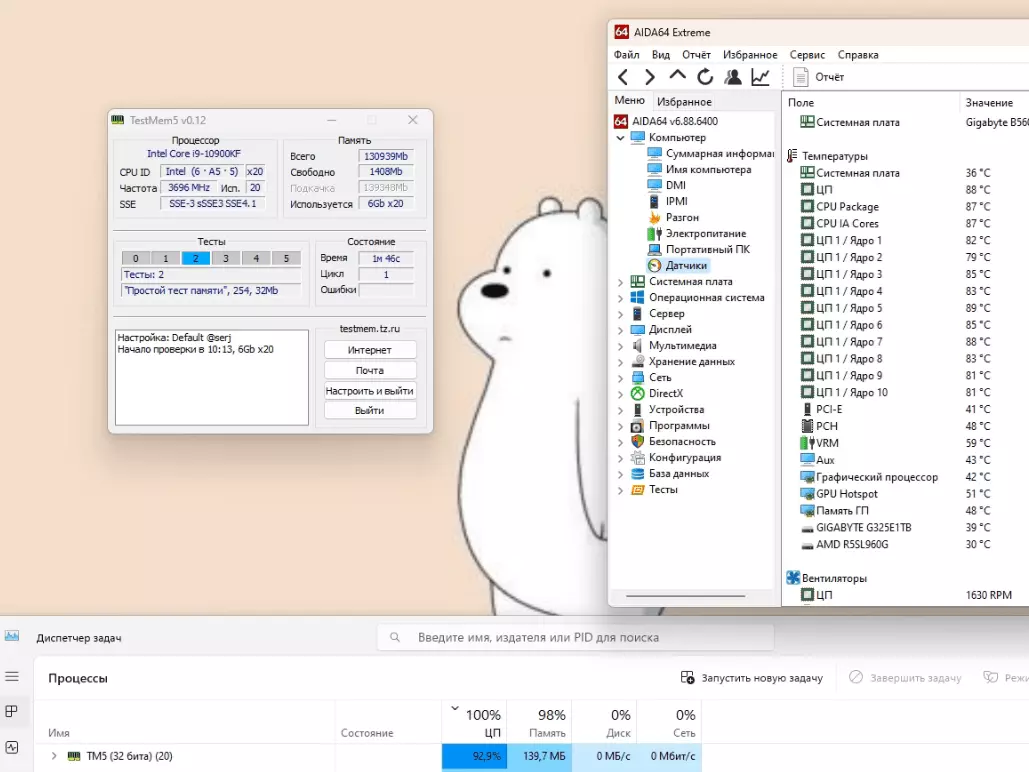This screenshot has width=1029, height=772.
Task: Select the GIGABYTE G325E1TB drive row
Action: (906, 528)
